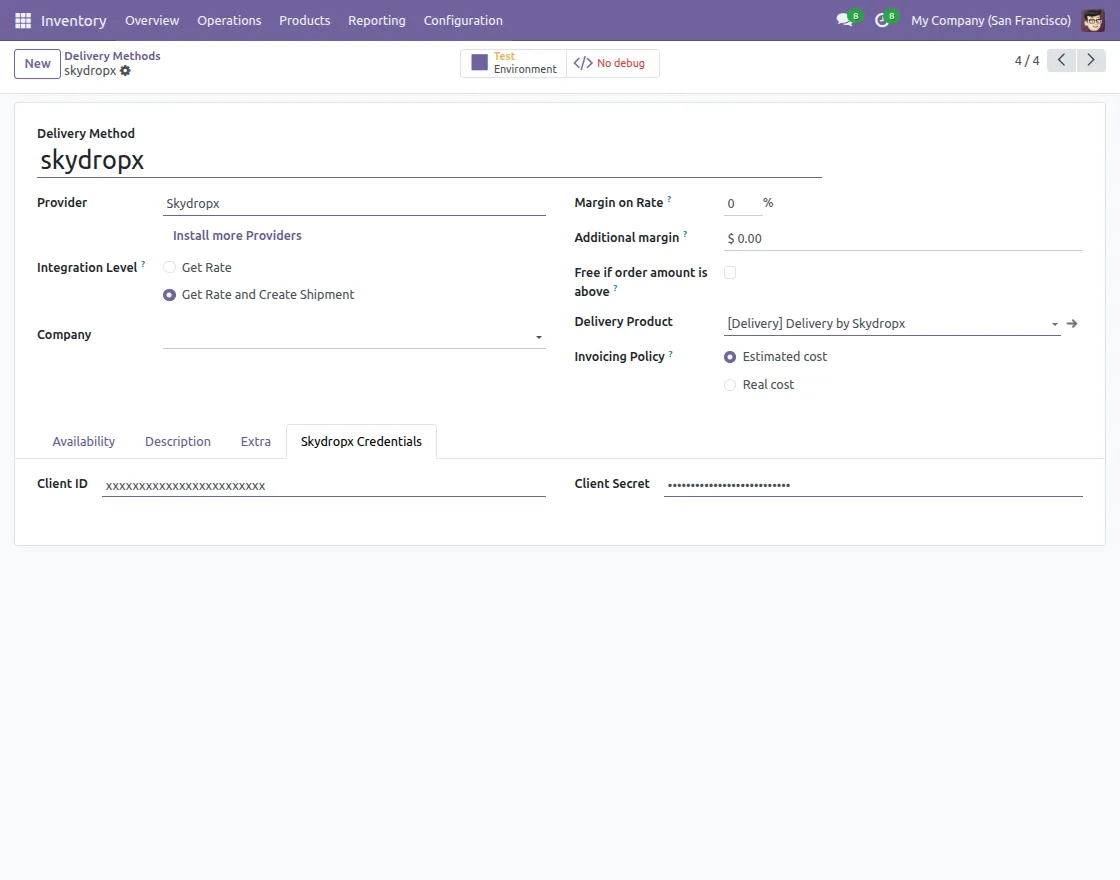Click the New button

click(x=37, y=63)
